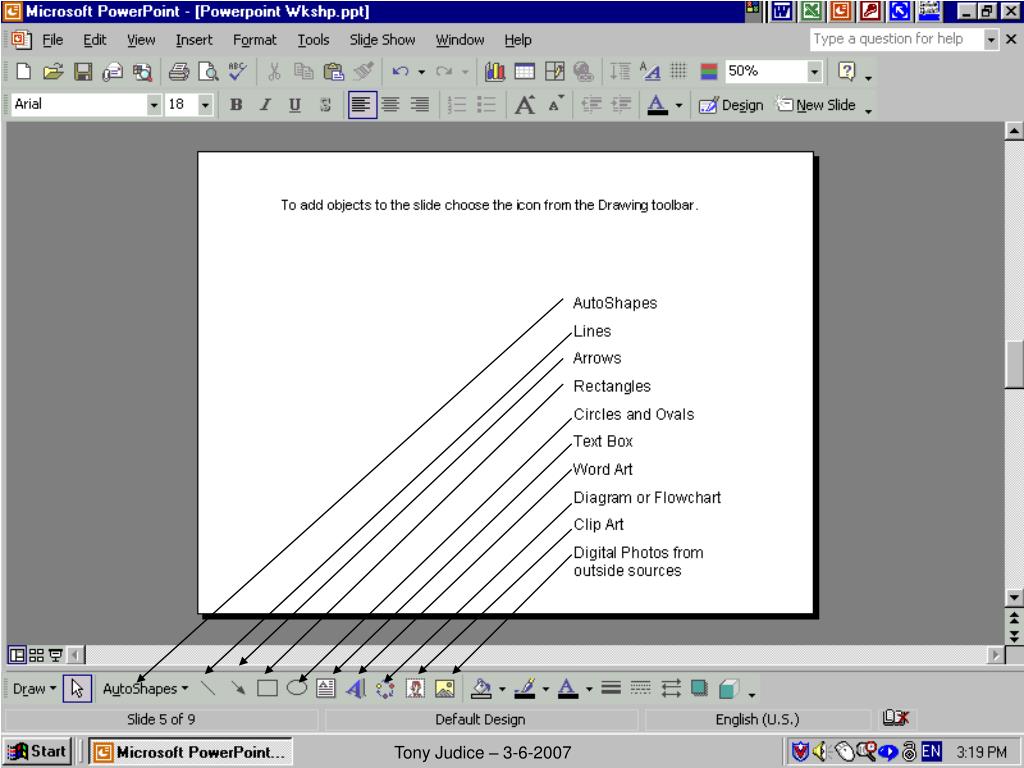
Task: Select the Arrow drawing tool
Action: point(238,688)
